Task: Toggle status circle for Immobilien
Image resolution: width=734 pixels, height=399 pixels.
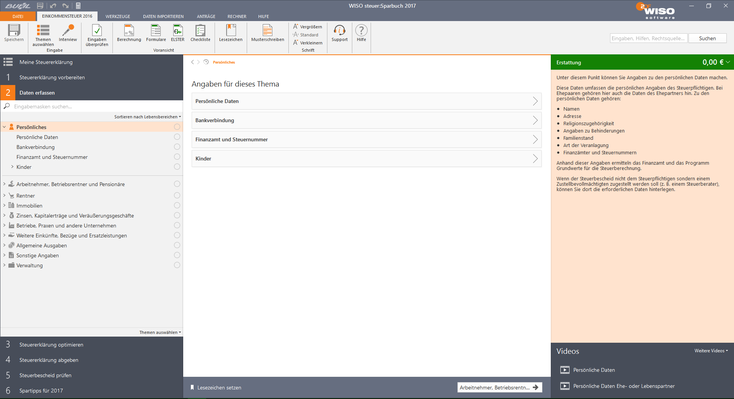Action: (177, 205)
